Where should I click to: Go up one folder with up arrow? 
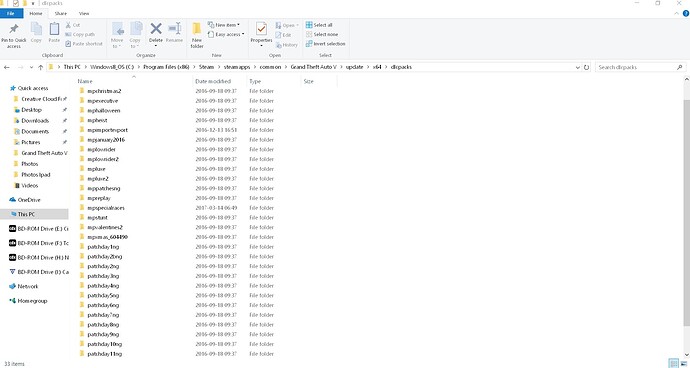point(40,67)
